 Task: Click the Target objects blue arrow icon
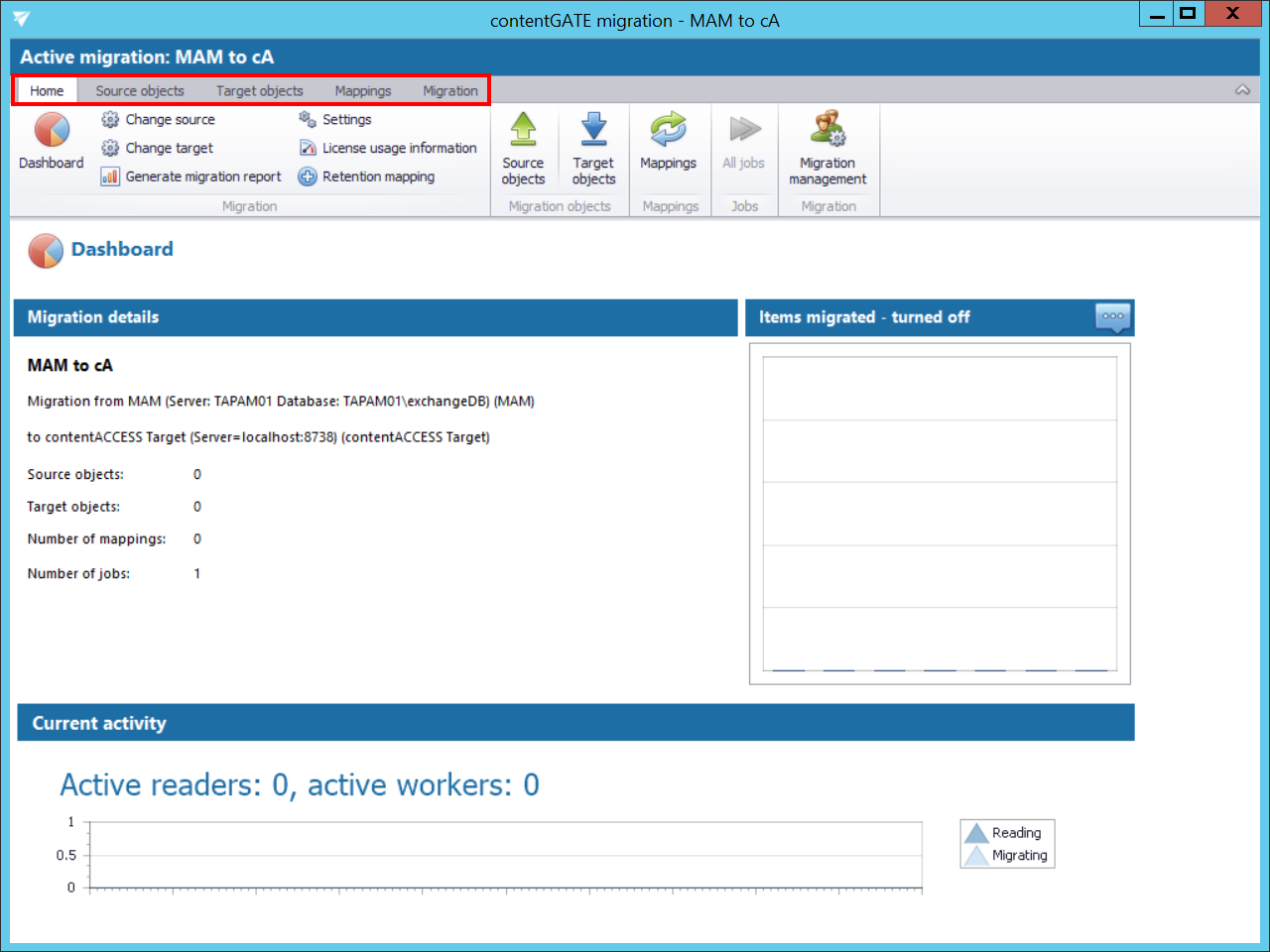[593, 130]
